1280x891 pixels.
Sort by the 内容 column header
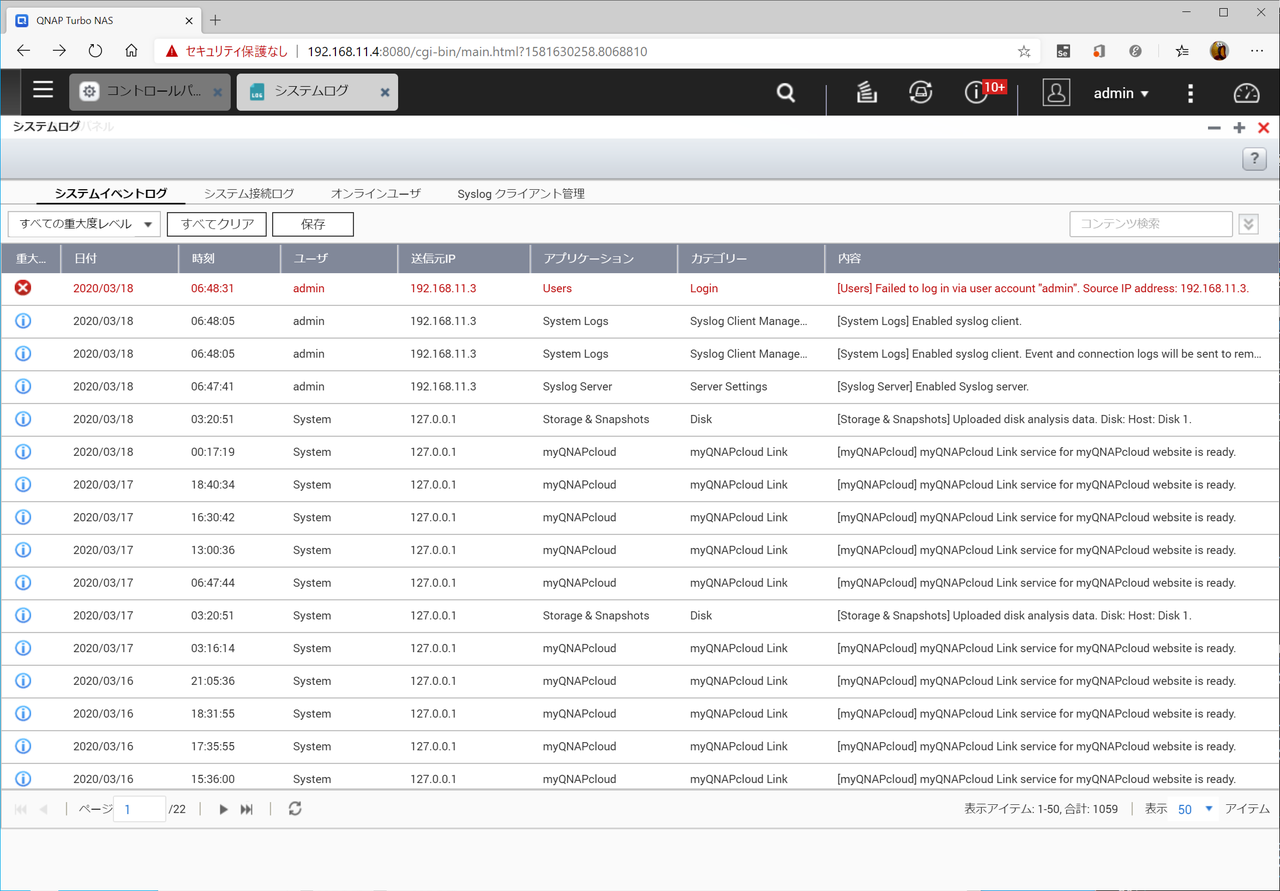pos(1052,258)
